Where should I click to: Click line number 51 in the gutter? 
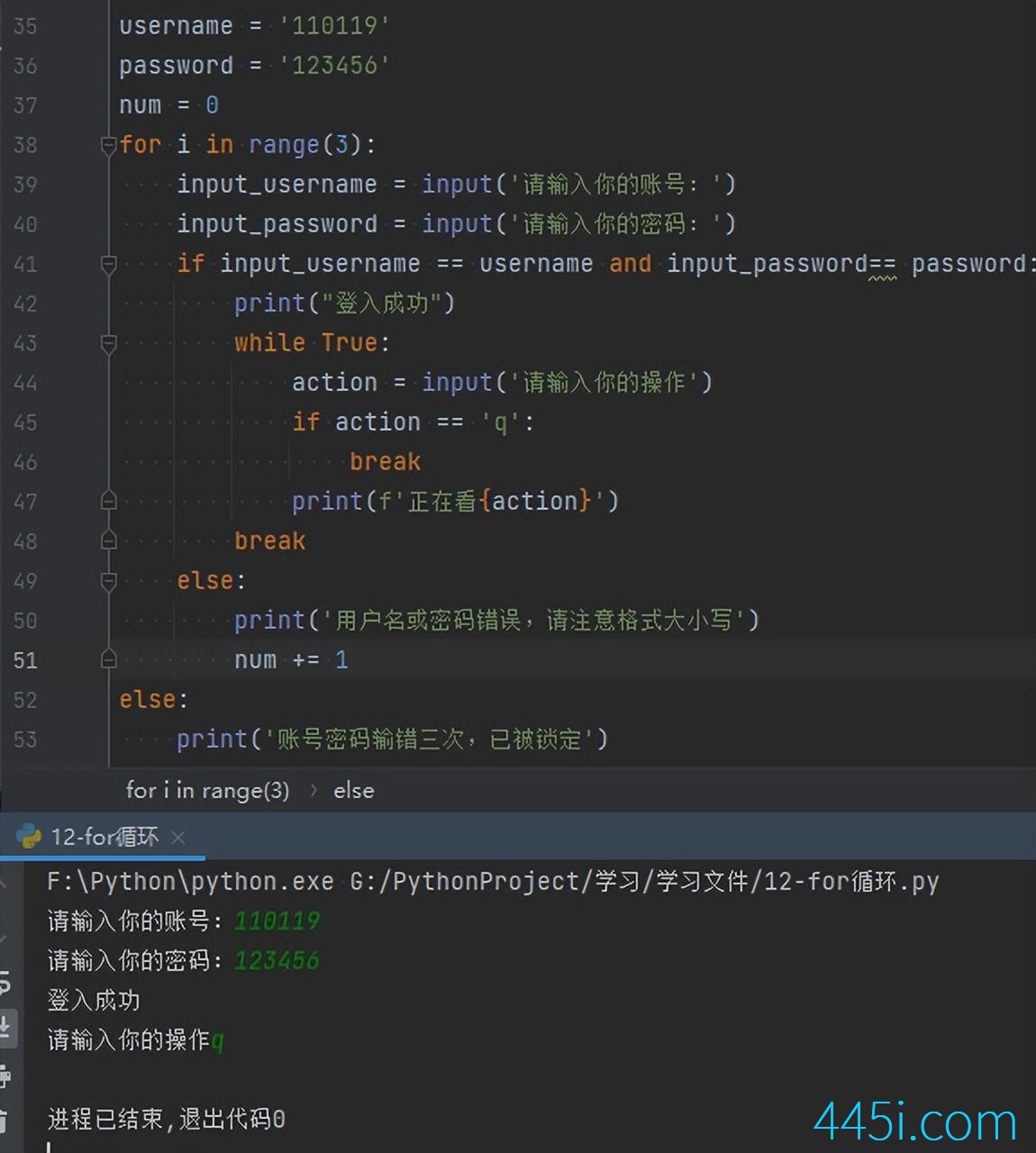click(x=25, y=660)
